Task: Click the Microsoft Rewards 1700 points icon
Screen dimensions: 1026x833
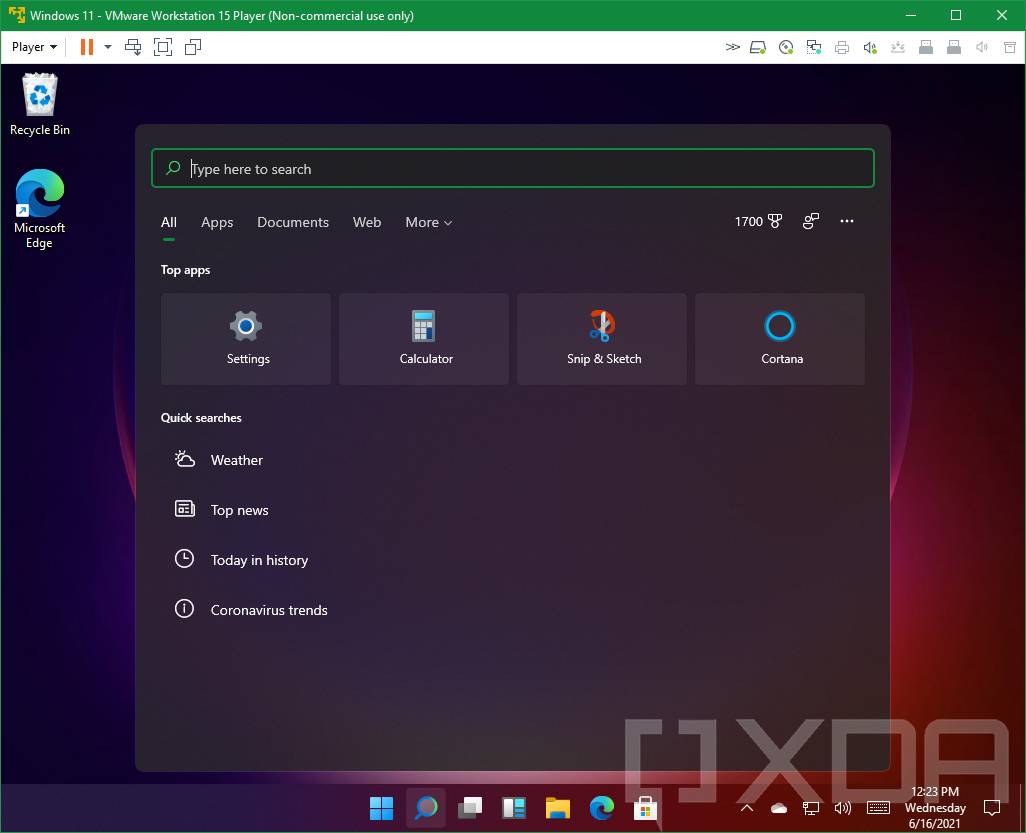Action: pos(758,221)
